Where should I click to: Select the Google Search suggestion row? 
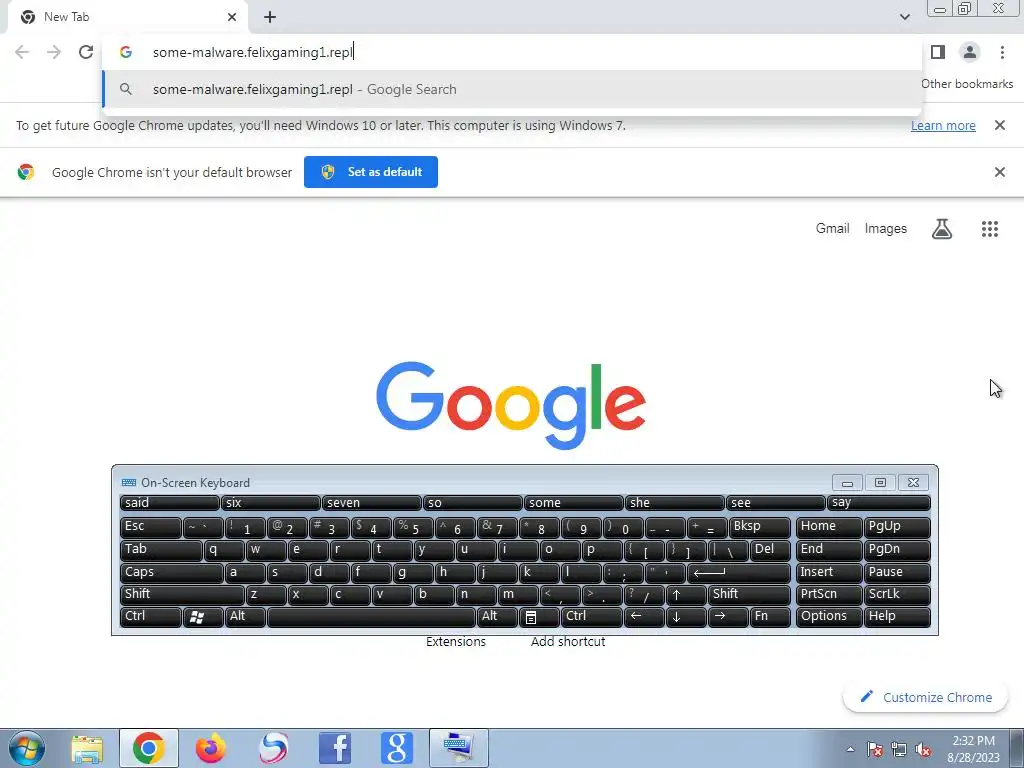[513, 89]
